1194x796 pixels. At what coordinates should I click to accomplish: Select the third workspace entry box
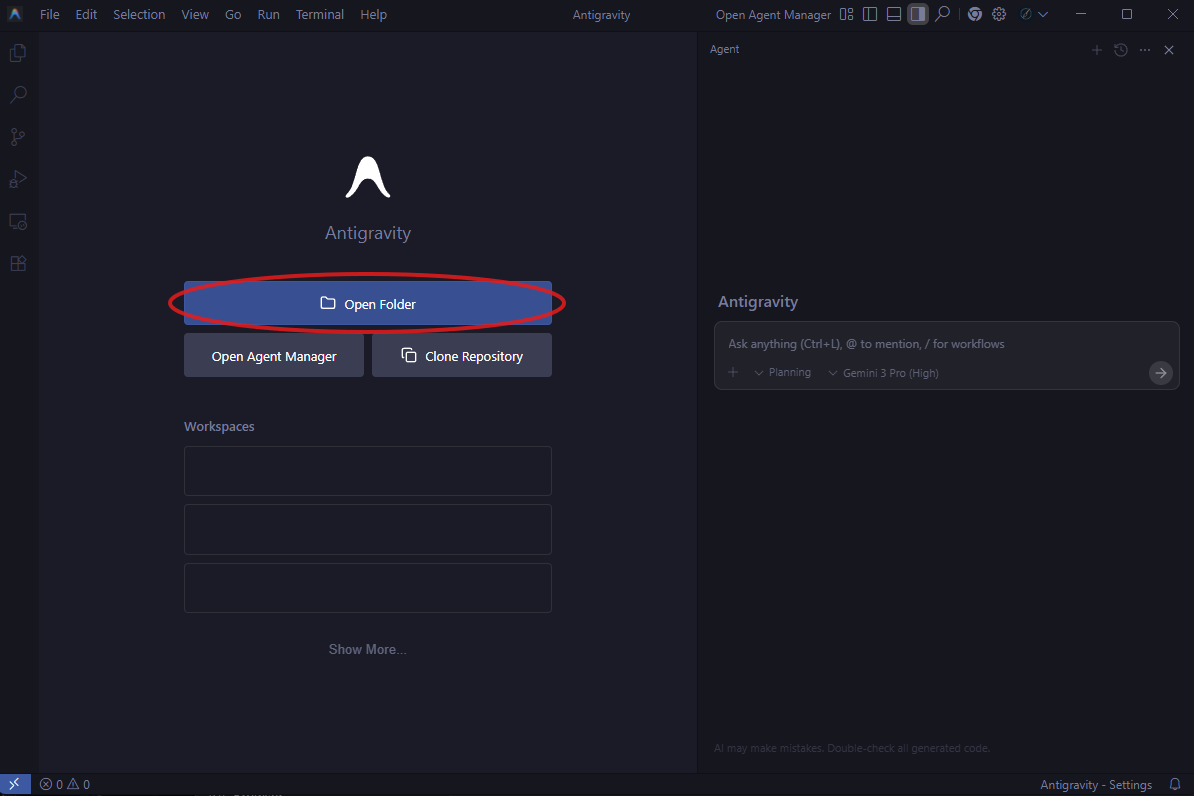coord(368,588)
